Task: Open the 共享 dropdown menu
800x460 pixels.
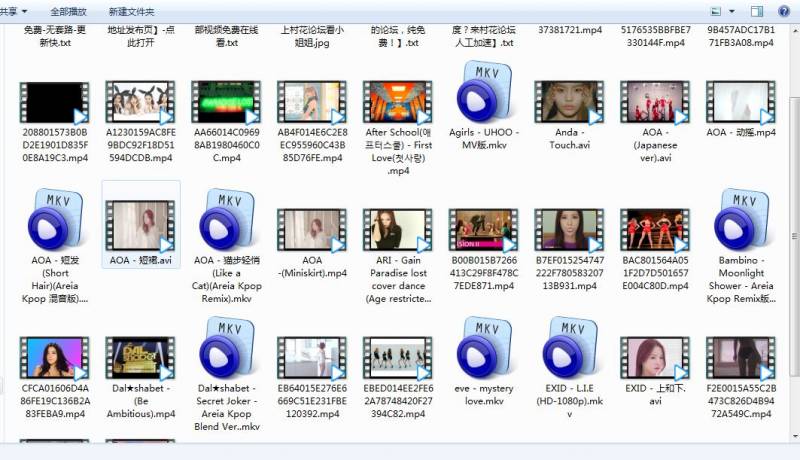Action: tap(12, 11)
